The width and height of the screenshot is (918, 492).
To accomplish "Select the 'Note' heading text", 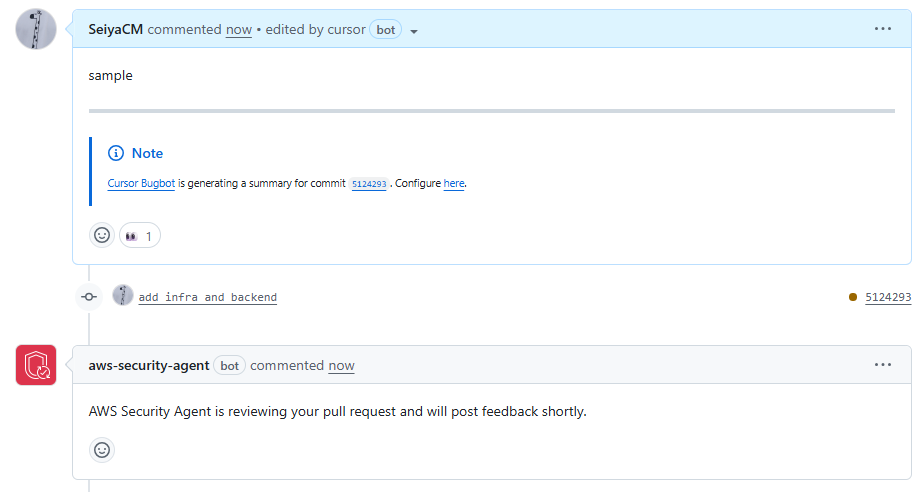I will (148, 153).
